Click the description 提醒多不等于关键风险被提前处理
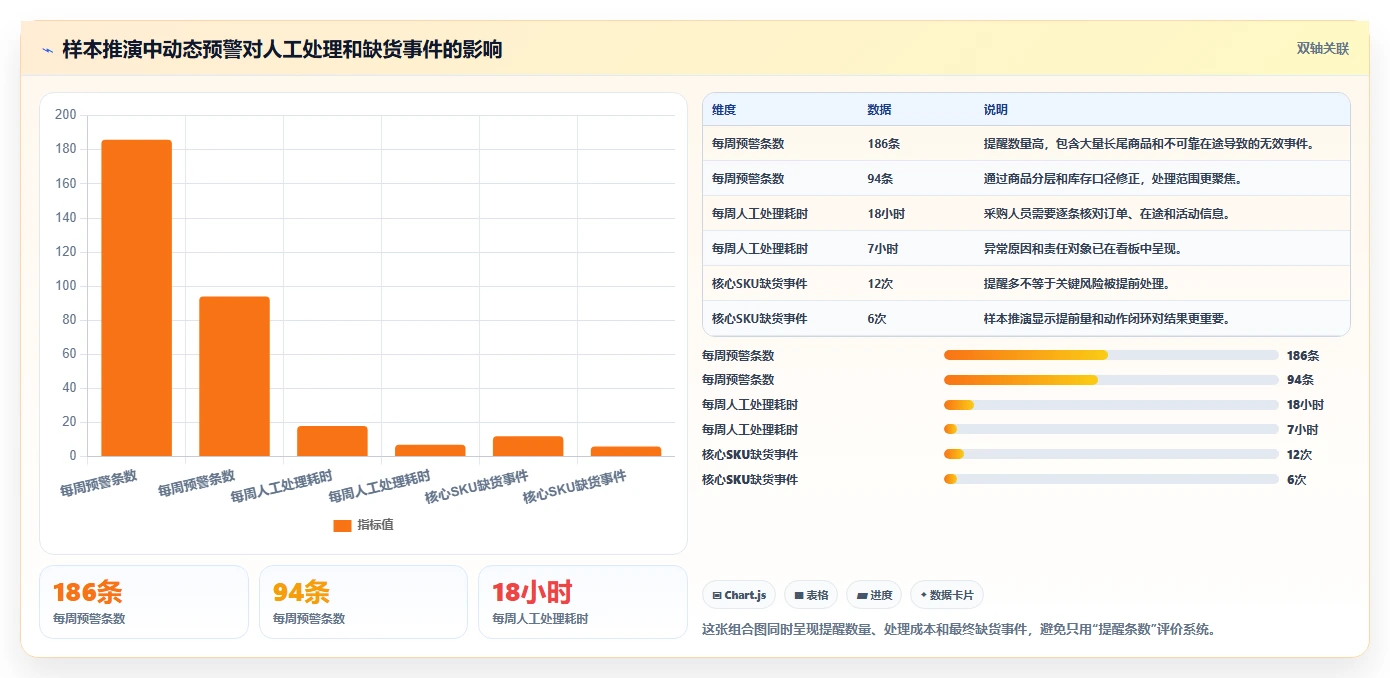The image size is (1390, 678). pos(1077,284)
